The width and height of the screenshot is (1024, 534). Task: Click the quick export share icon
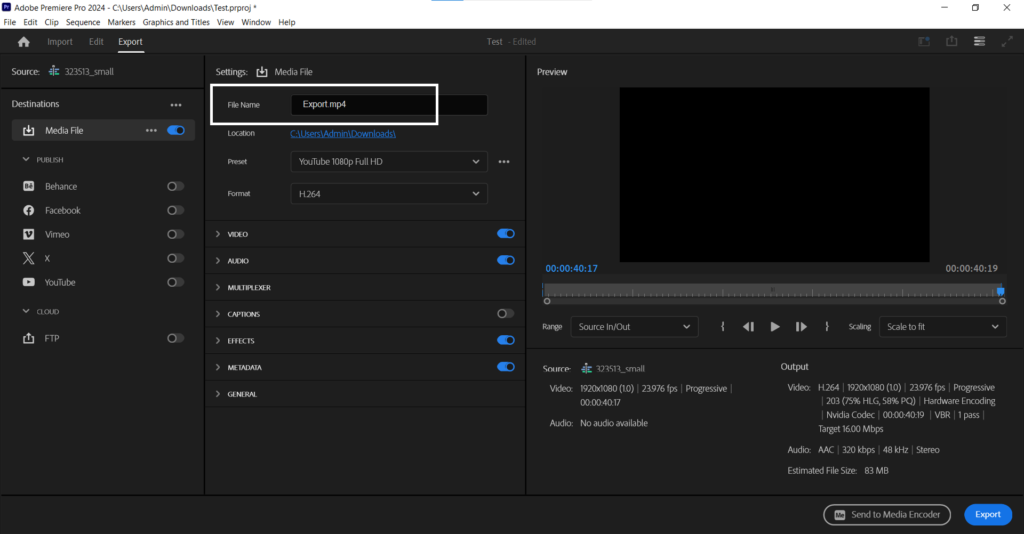[952, 42]
